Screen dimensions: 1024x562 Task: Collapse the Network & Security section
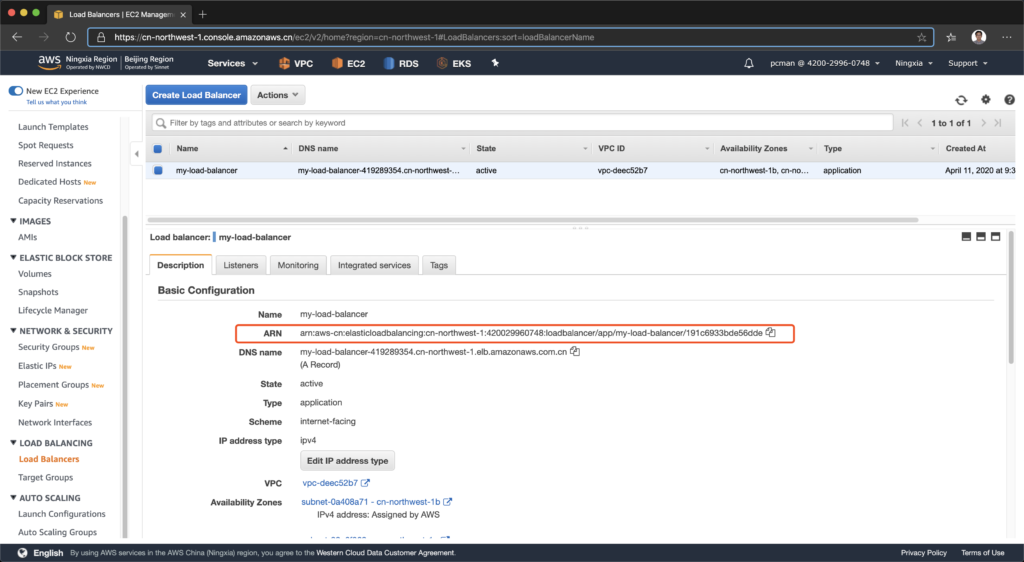click(13, 331)
